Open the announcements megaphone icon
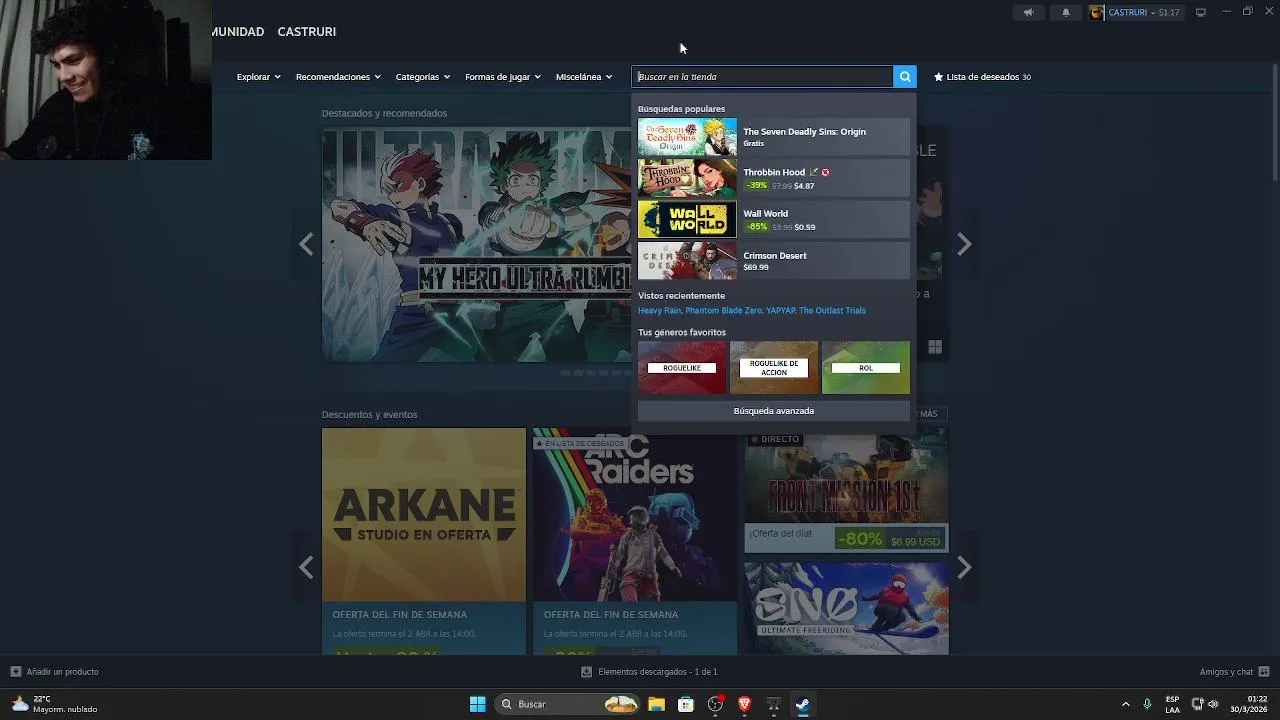The height and width of the screenshot is (720, 1280). pos(1028,12)
